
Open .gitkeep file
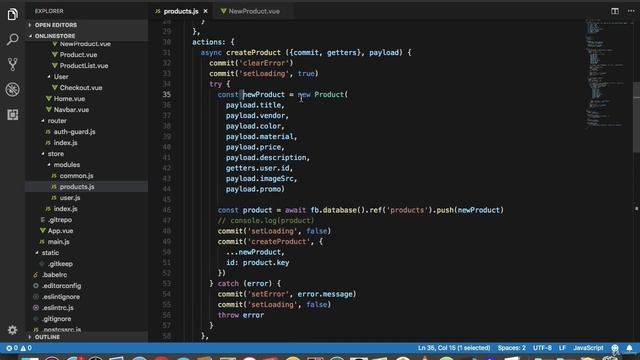tap(60, 264)
